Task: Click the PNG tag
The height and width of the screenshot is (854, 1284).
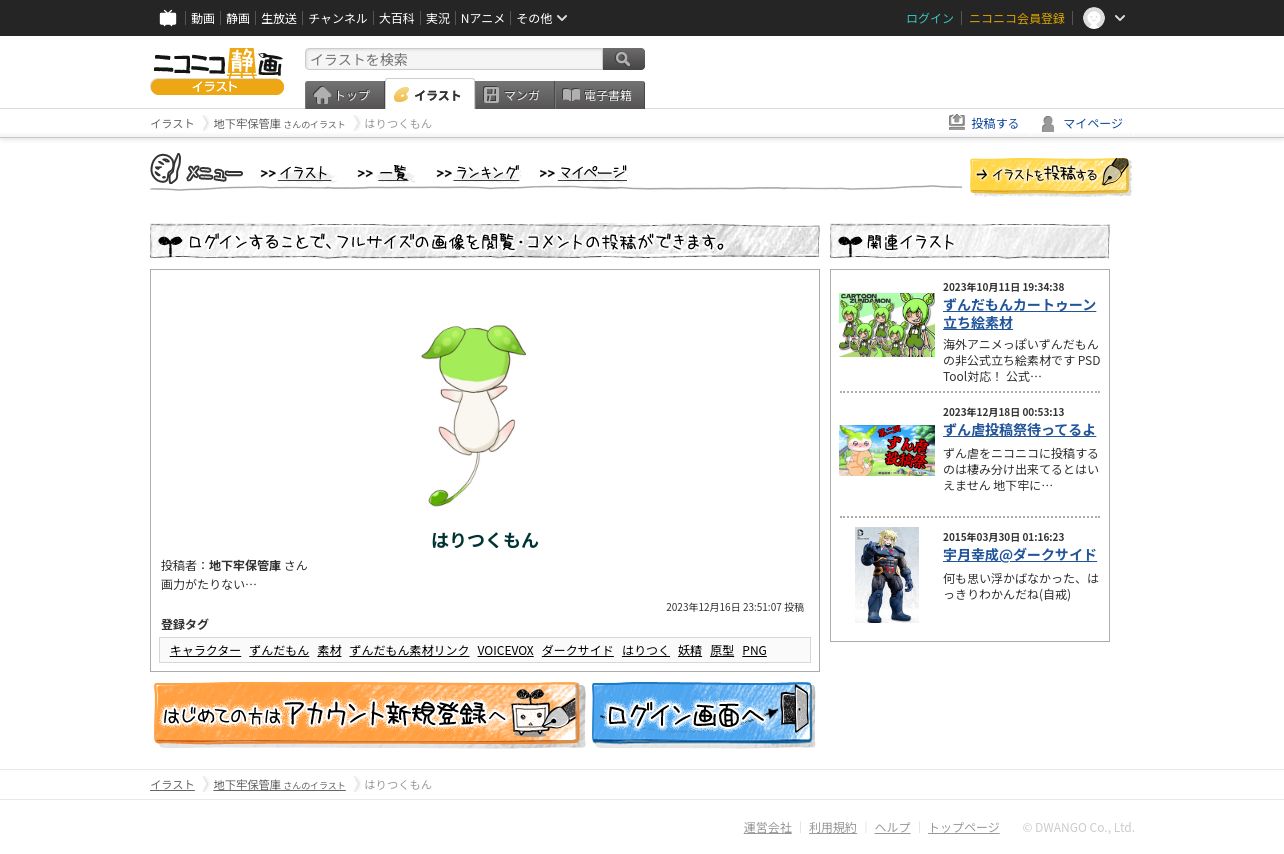Action: pos(754,650)
